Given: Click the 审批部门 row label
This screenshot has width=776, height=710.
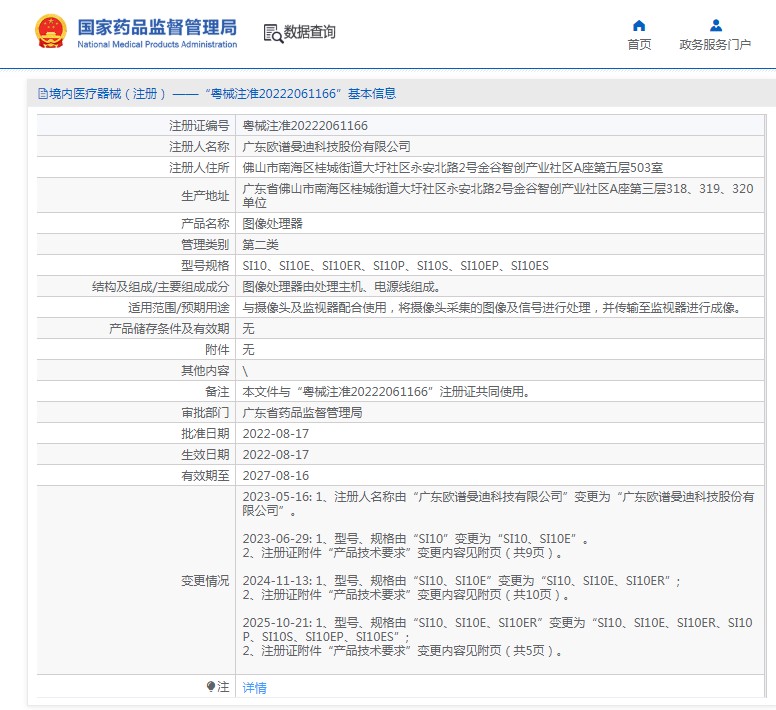Looking at the screenshot, I should pos(205,413).
